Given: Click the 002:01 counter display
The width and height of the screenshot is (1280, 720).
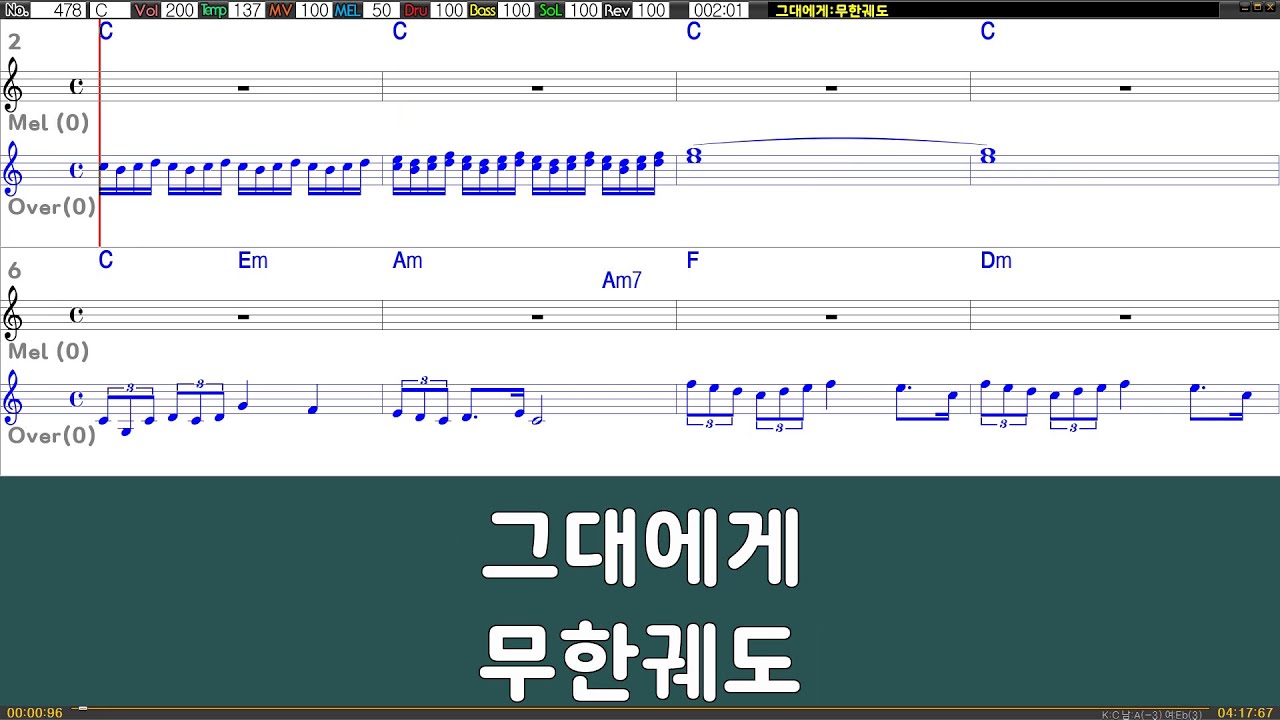Looking at the screenshot, I should pyautogui.click(x=718, y=10).
